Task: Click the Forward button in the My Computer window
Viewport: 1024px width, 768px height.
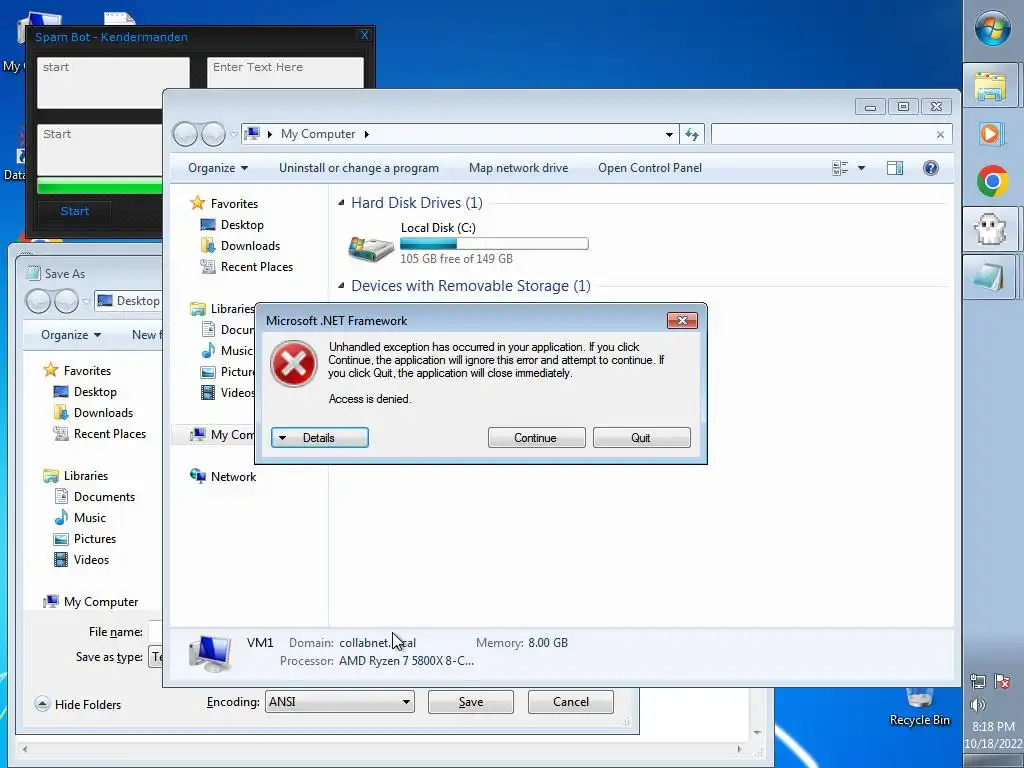Action: tap(213, 135)
